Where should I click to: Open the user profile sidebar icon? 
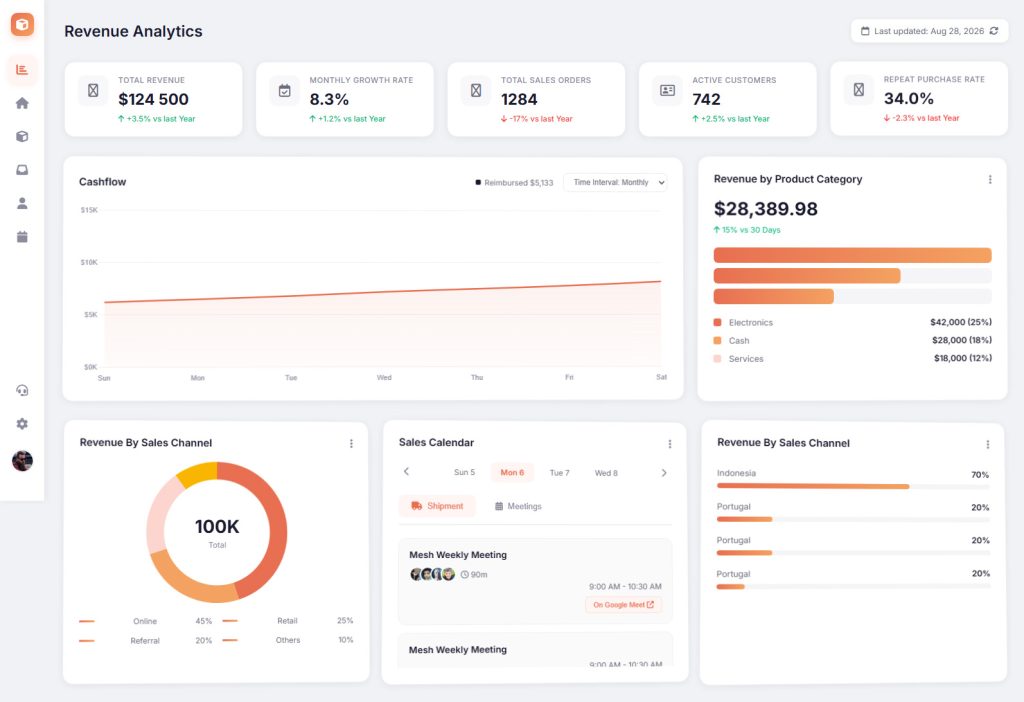tap(22, 203)
